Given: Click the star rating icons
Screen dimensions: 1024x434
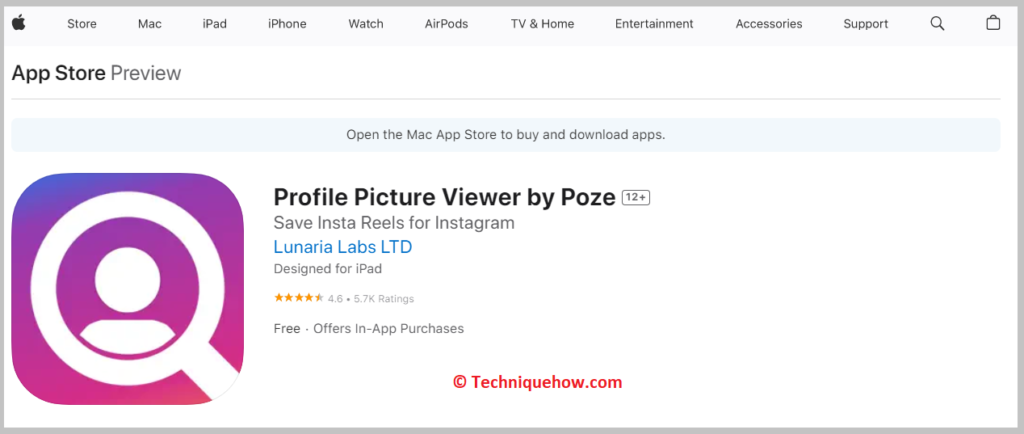Looking at the screenshot, I should coord(298,298).
